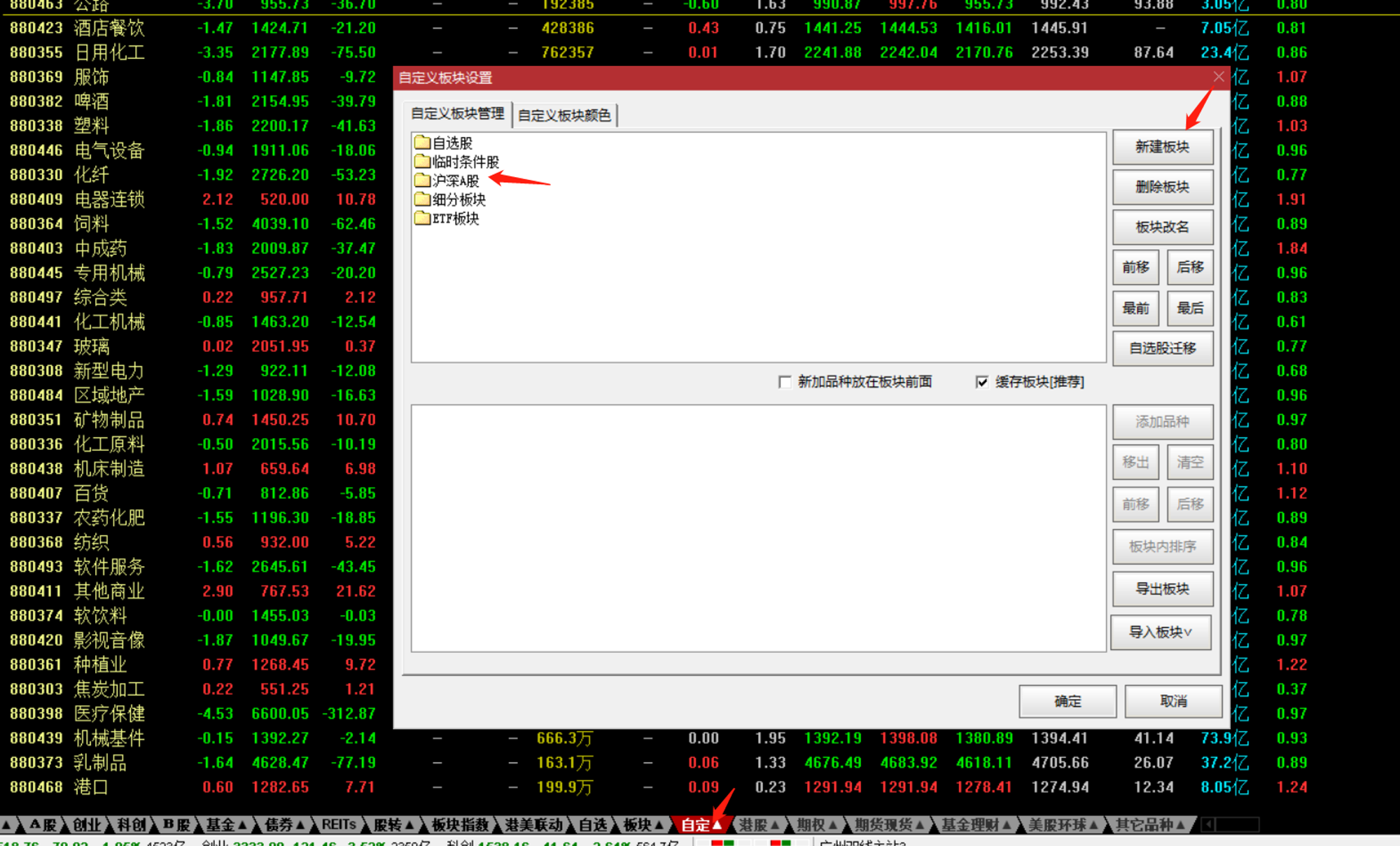Open the REITs bottom tab
1400x846 pixels.
click(x=339, y=824)
